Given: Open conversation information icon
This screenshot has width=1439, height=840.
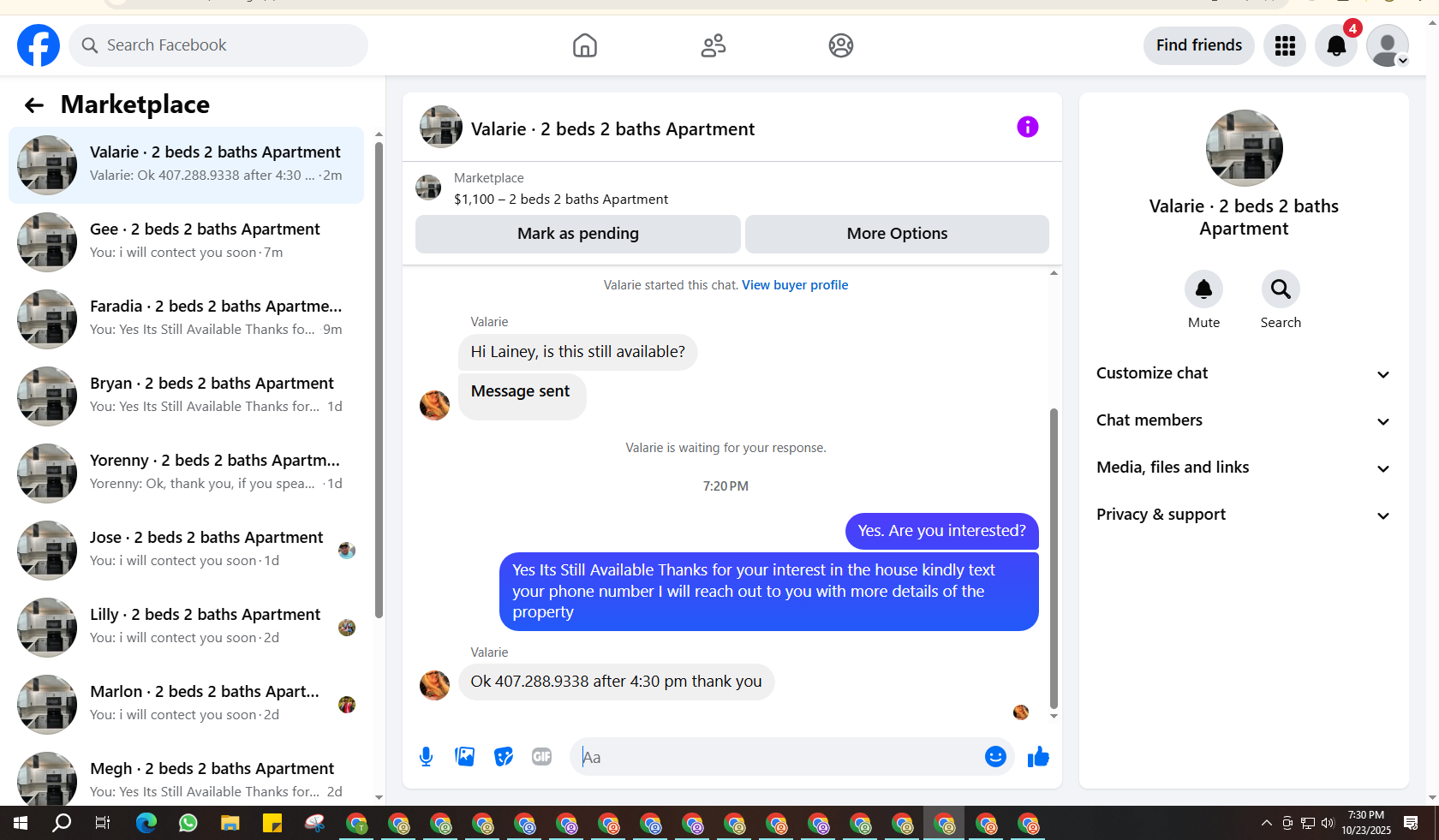Looking at the screenshot, I should point(1028,128).
